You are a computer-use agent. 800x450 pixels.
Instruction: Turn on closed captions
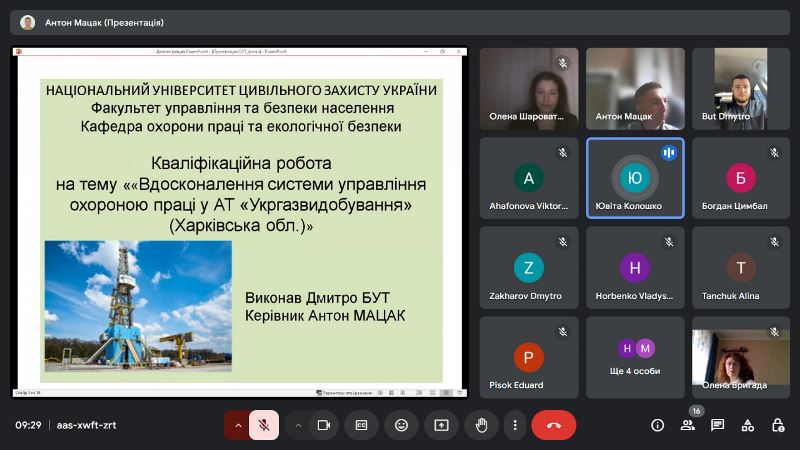(361, 425)
